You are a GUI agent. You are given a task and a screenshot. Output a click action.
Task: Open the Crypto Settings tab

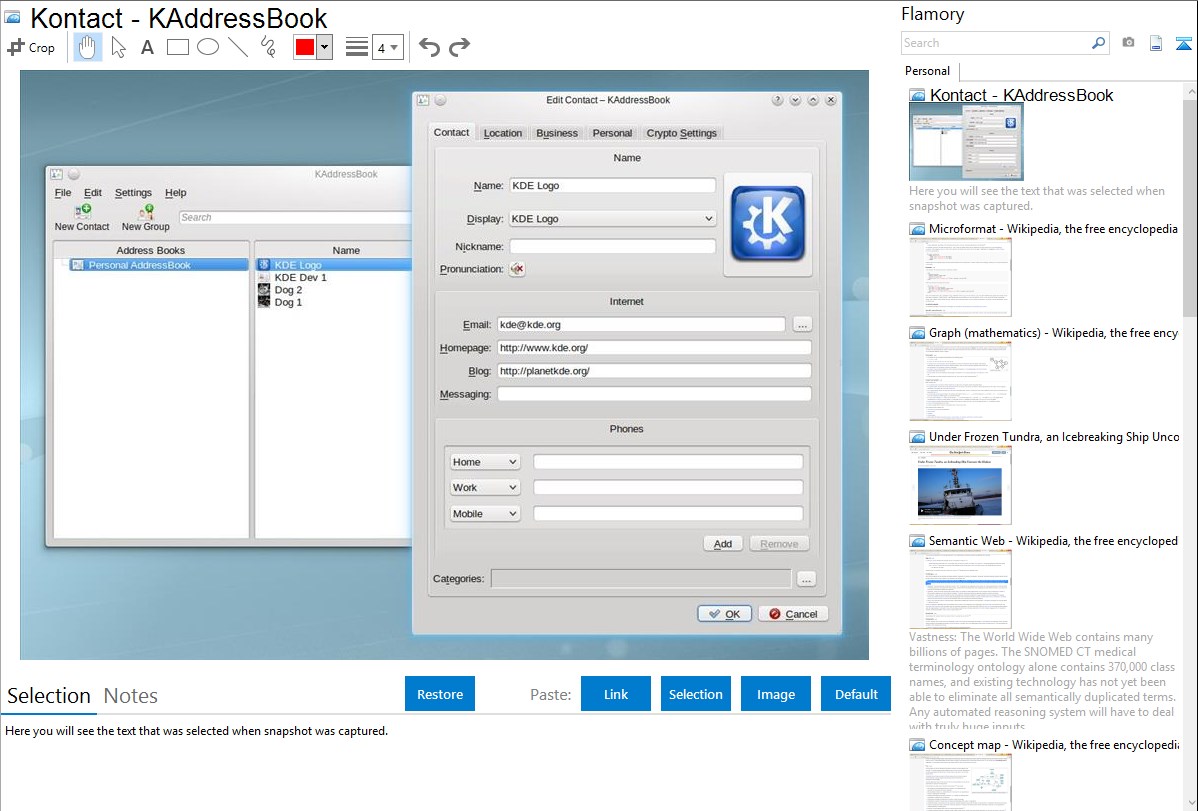point(682,133)
